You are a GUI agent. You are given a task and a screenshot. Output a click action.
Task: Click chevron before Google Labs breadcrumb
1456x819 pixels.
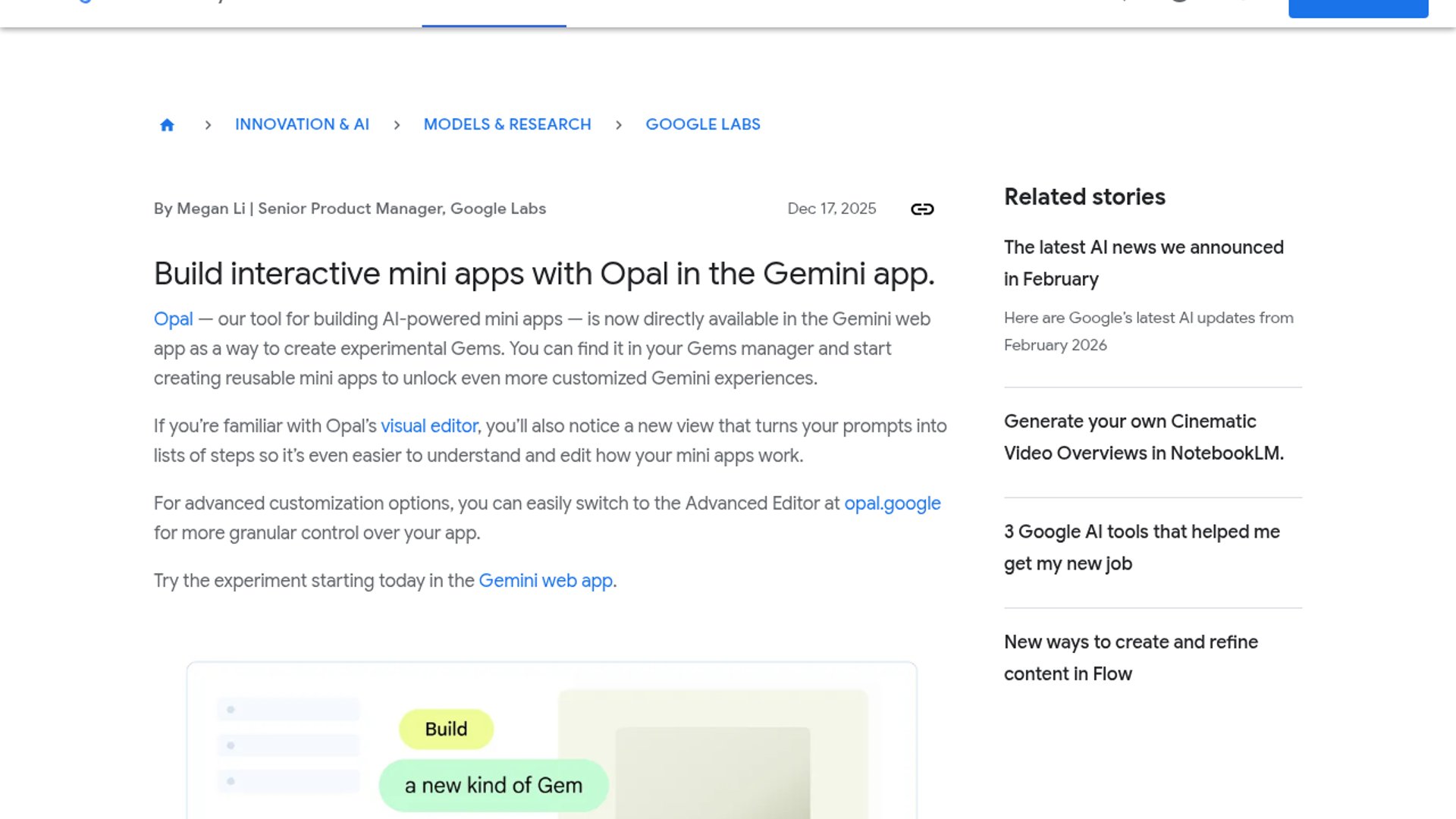(619, 125)
